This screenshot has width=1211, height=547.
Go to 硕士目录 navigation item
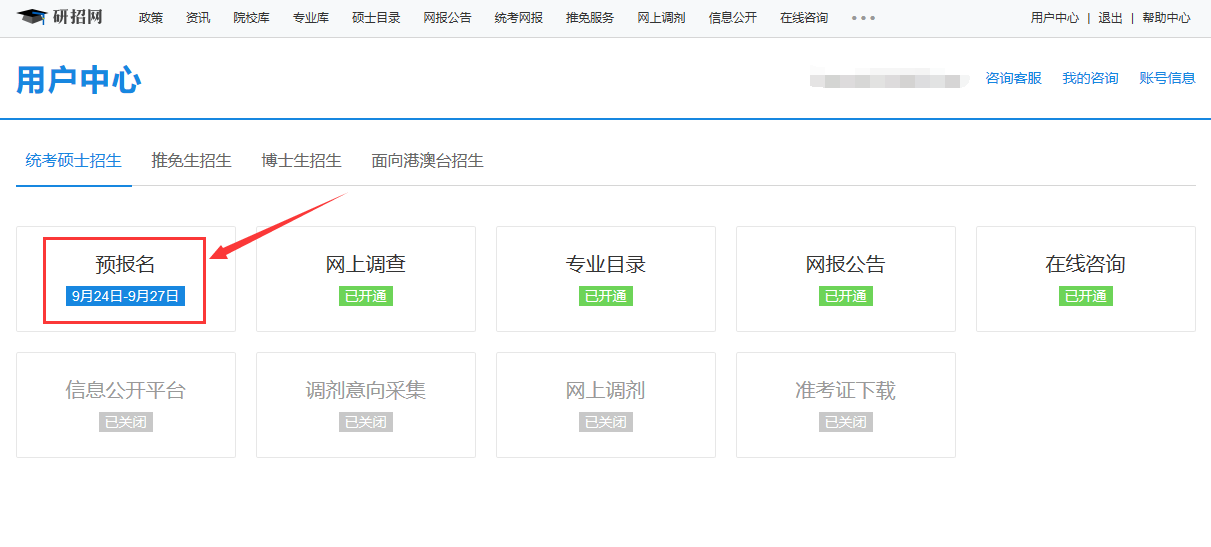(376, 18)
